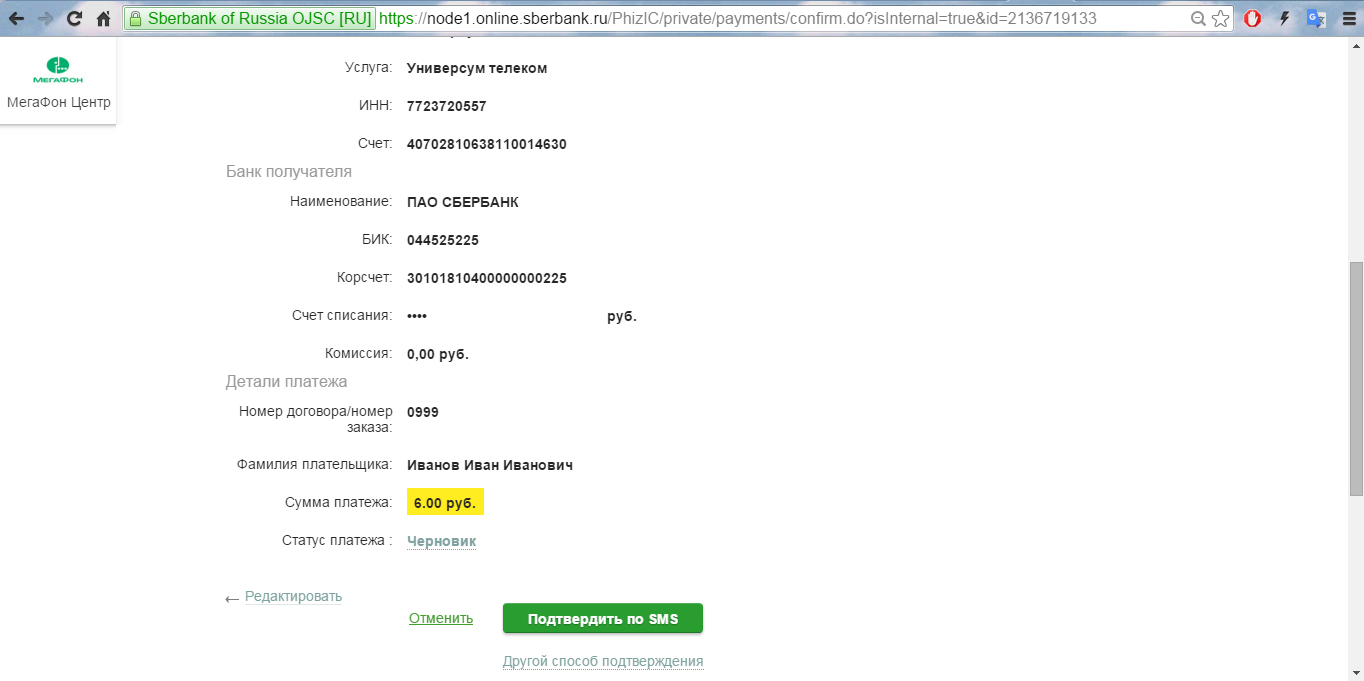
Task: Click the MegaFon logo thumbnail
Action: (58, 69)
